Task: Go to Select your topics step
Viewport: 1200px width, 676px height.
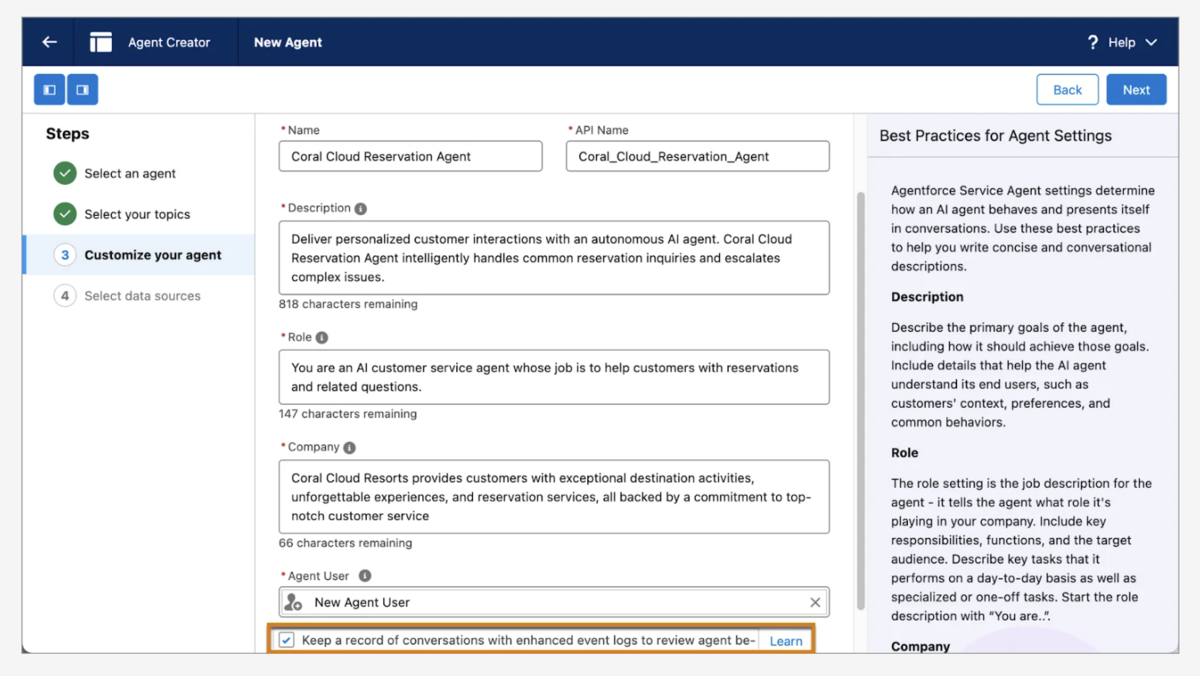Action: pyautogui.click(x=137, y=214)
